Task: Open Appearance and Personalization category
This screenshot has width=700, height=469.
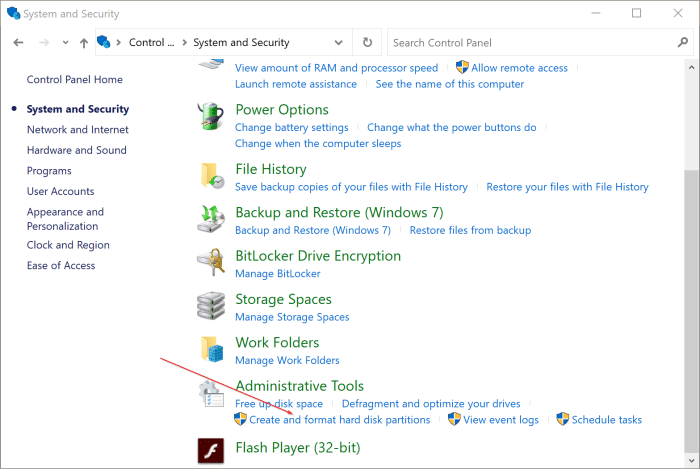Action: coord(65,219)
